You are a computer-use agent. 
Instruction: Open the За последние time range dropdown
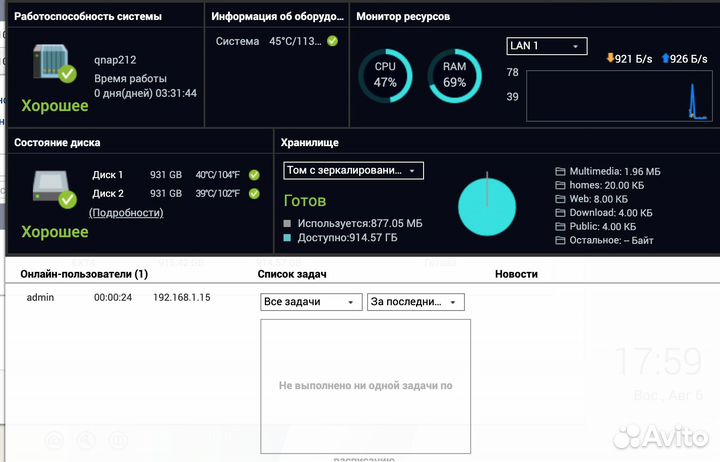[x=416, y=302]
